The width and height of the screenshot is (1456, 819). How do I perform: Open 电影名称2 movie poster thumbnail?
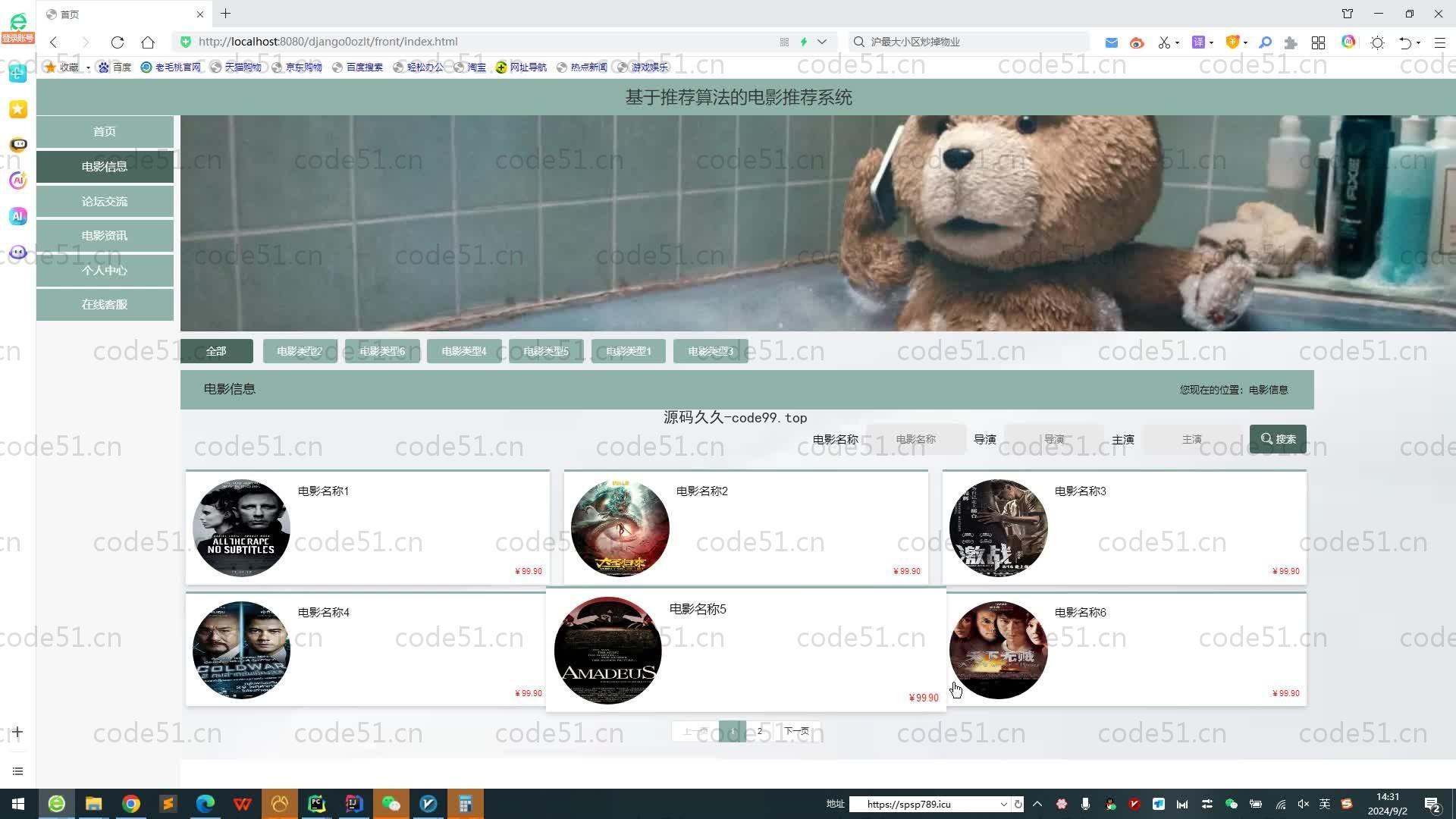coord(620,528)
